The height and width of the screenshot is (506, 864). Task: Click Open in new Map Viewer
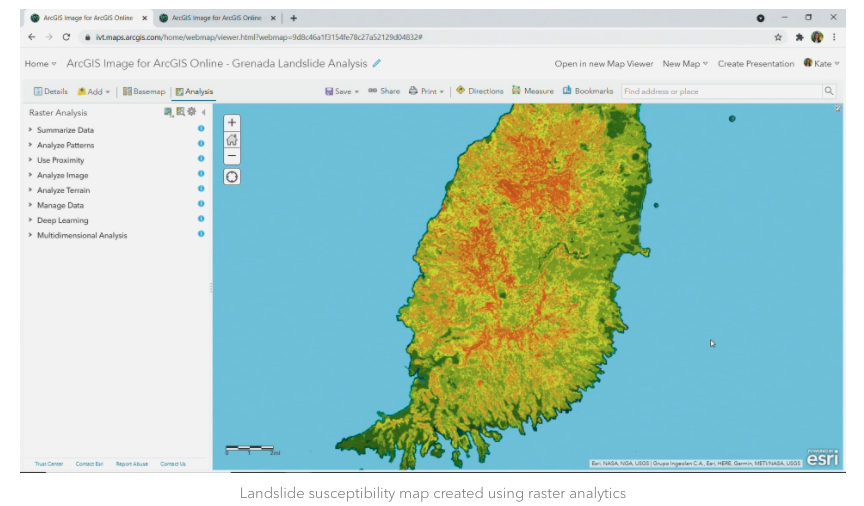604,64
